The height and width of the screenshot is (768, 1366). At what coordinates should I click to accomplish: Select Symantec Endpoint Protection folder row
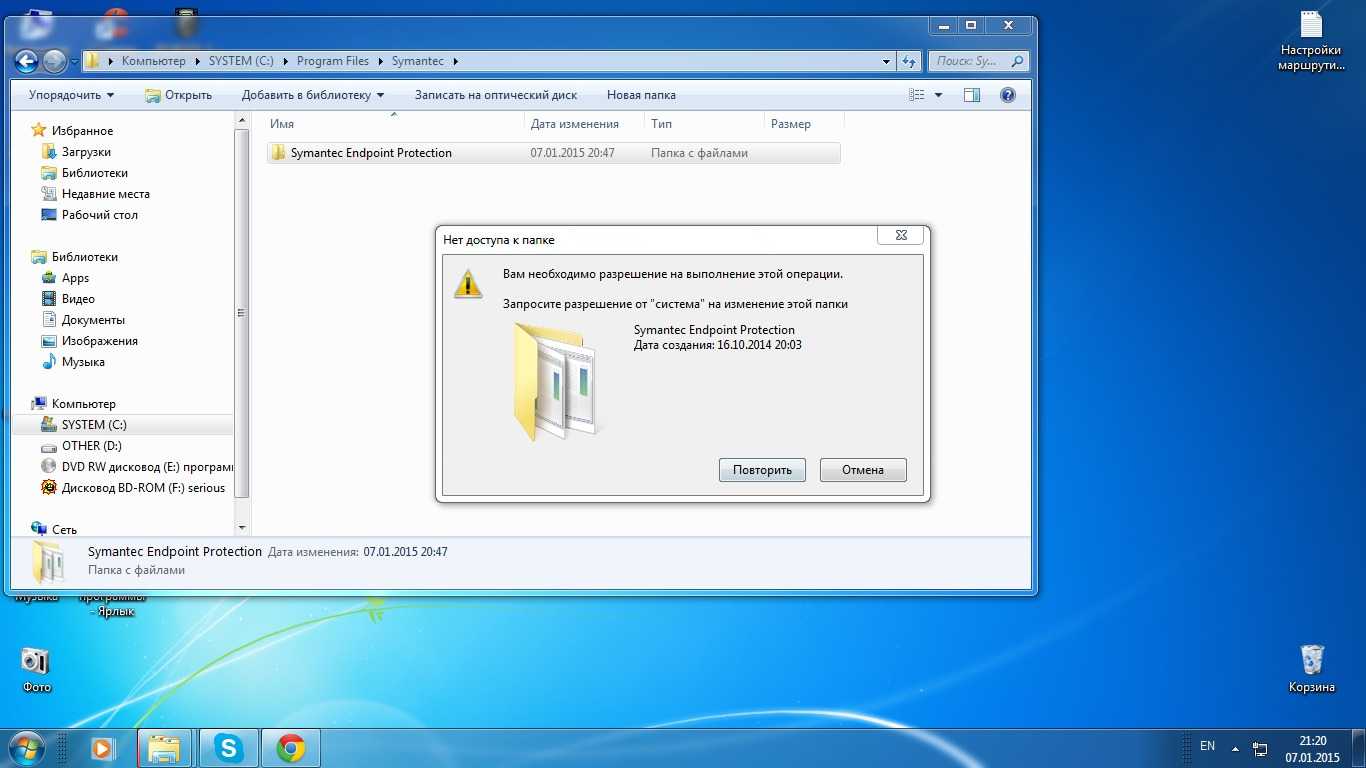click(553, 153)
